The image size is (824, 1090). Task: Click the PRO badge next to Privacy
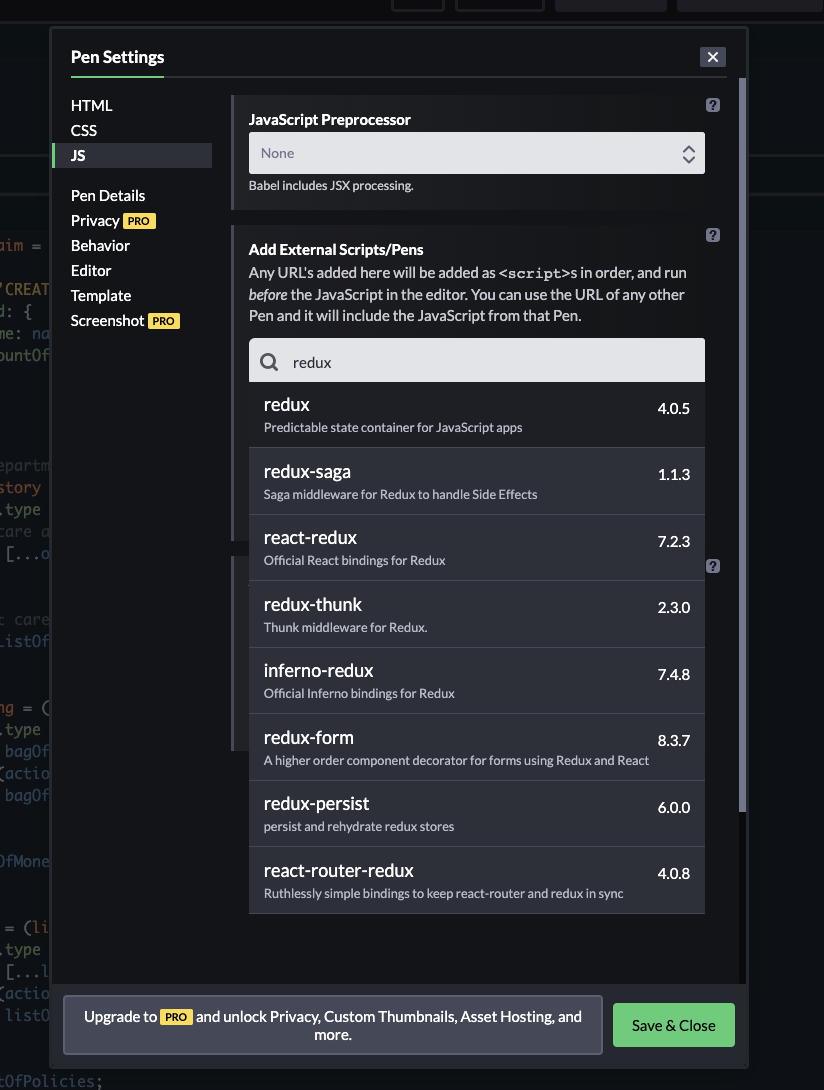(x=139, y=221)
